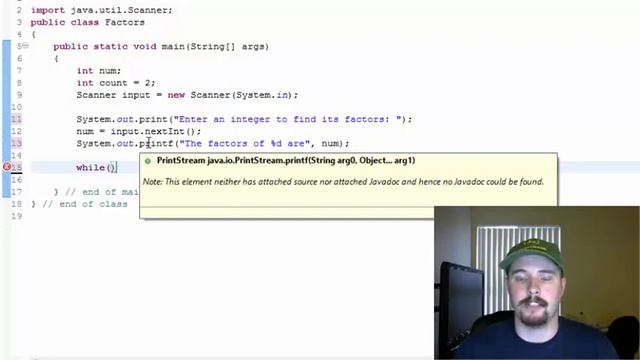This screenshot has height=360, width=640.
Task: Click 'Scanner input = new Scanner(System.in);' line
Action: 187,95
